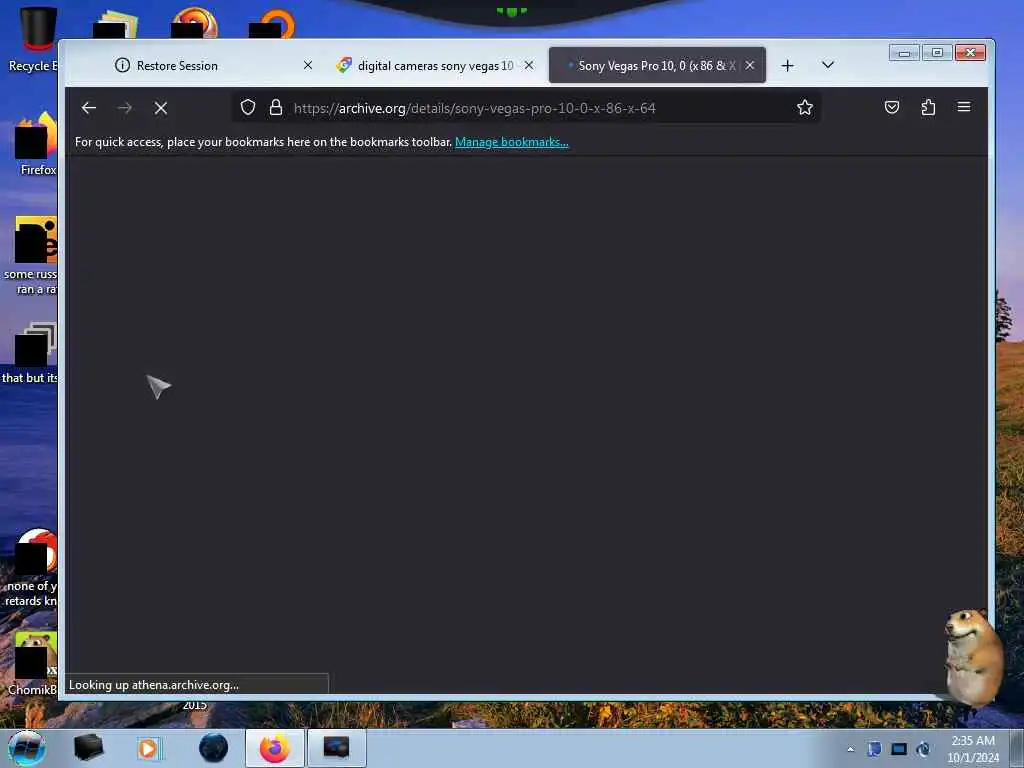The image size is (1024, 768).
Task: Open the dark globe taskbar icon
Action: point(214,748)
